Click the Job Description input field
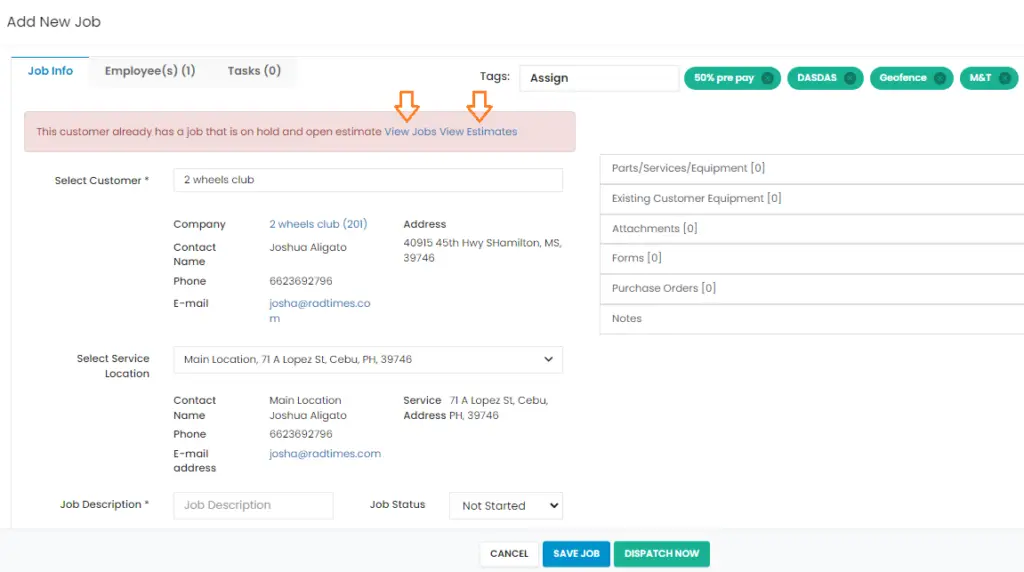The width and height of the screenshot is (1024, 572). pos(253,505)
